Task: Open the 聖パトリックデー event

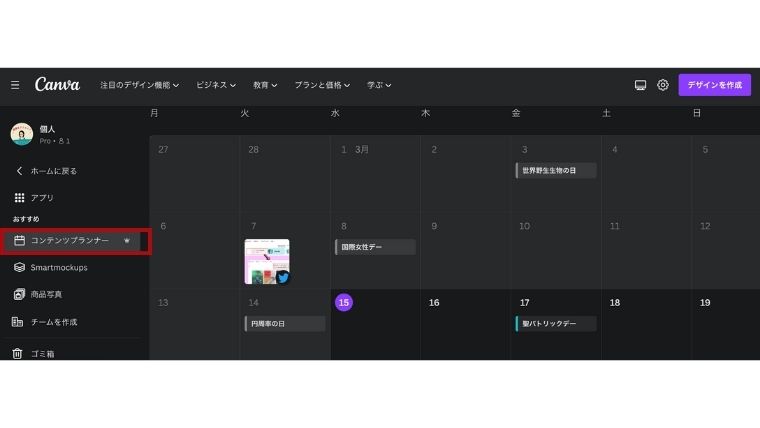Action: (x=556, y=324)
